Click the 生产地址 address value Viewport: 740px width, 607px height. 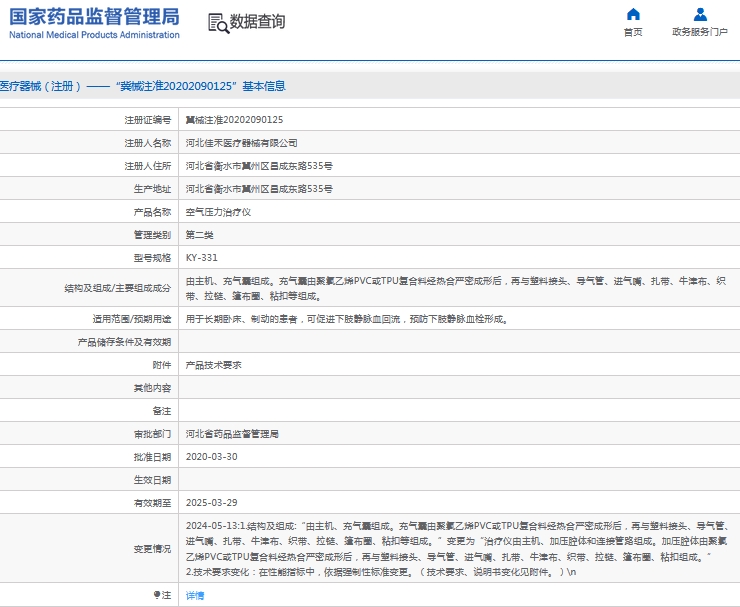(259, 189)
